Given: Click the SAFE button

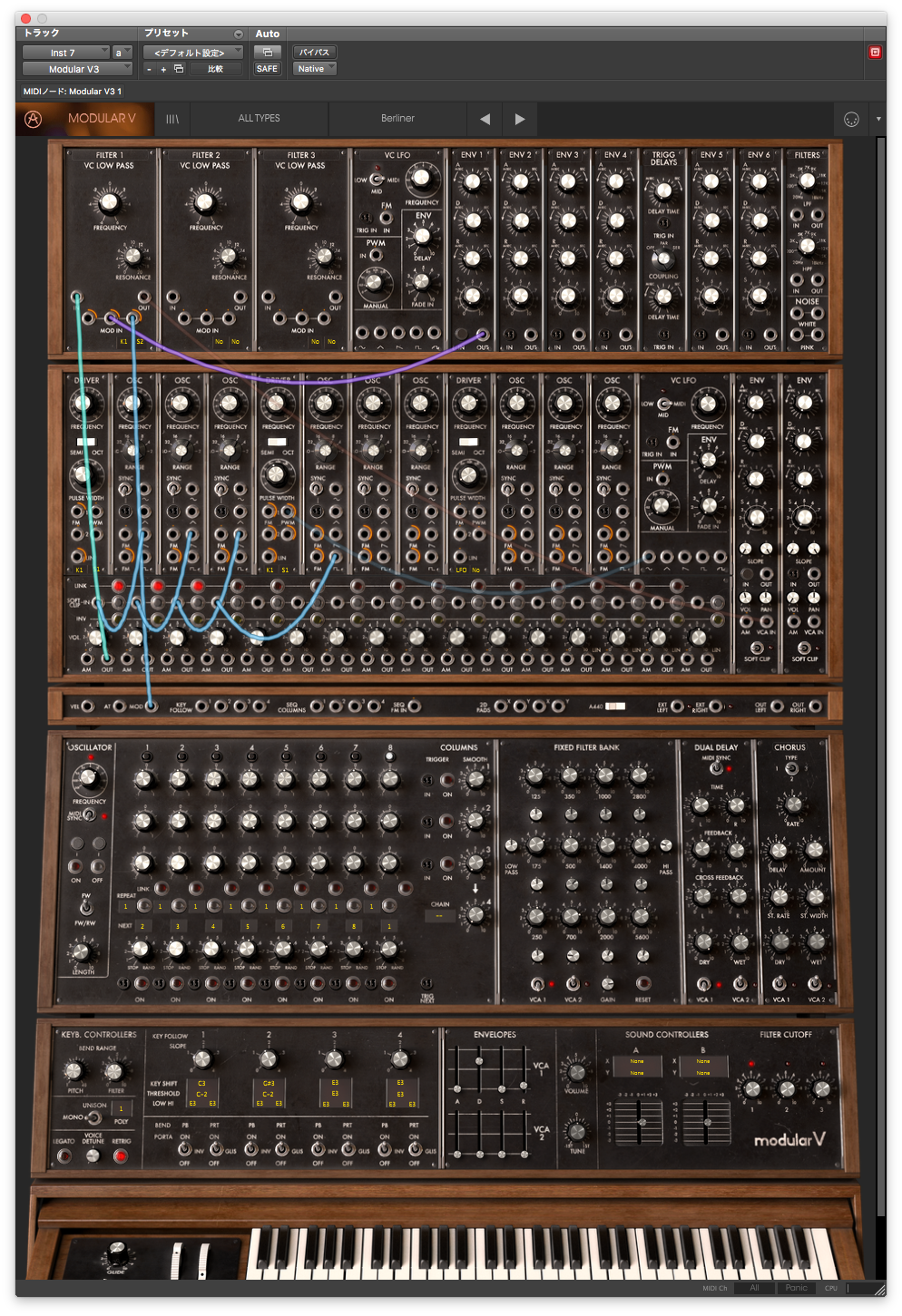Looking at the screenshot, I should pyautogui.click(x=267, y=69).
